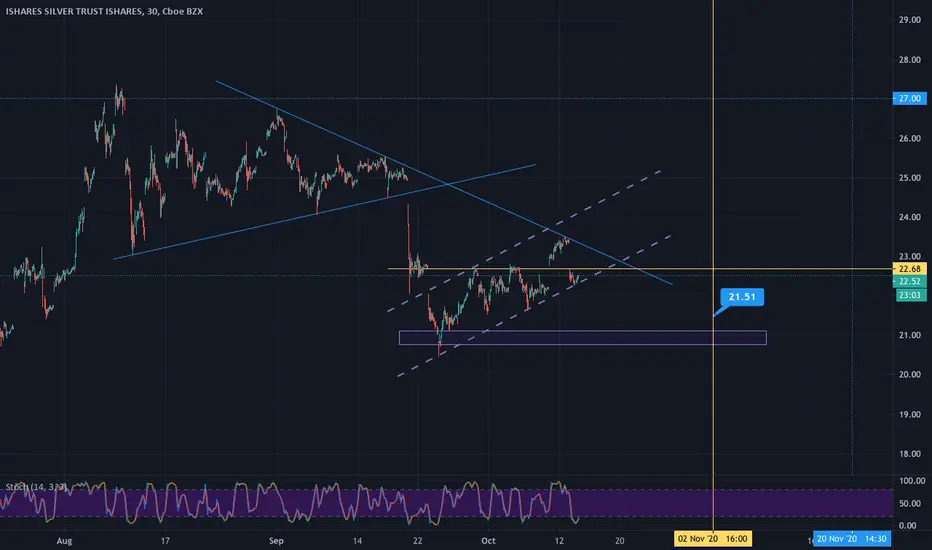The height and width of the screenshot is (550, 932).
Task: Click the 0.00 stochastic scale value
Action: click(x=908, y=526)
